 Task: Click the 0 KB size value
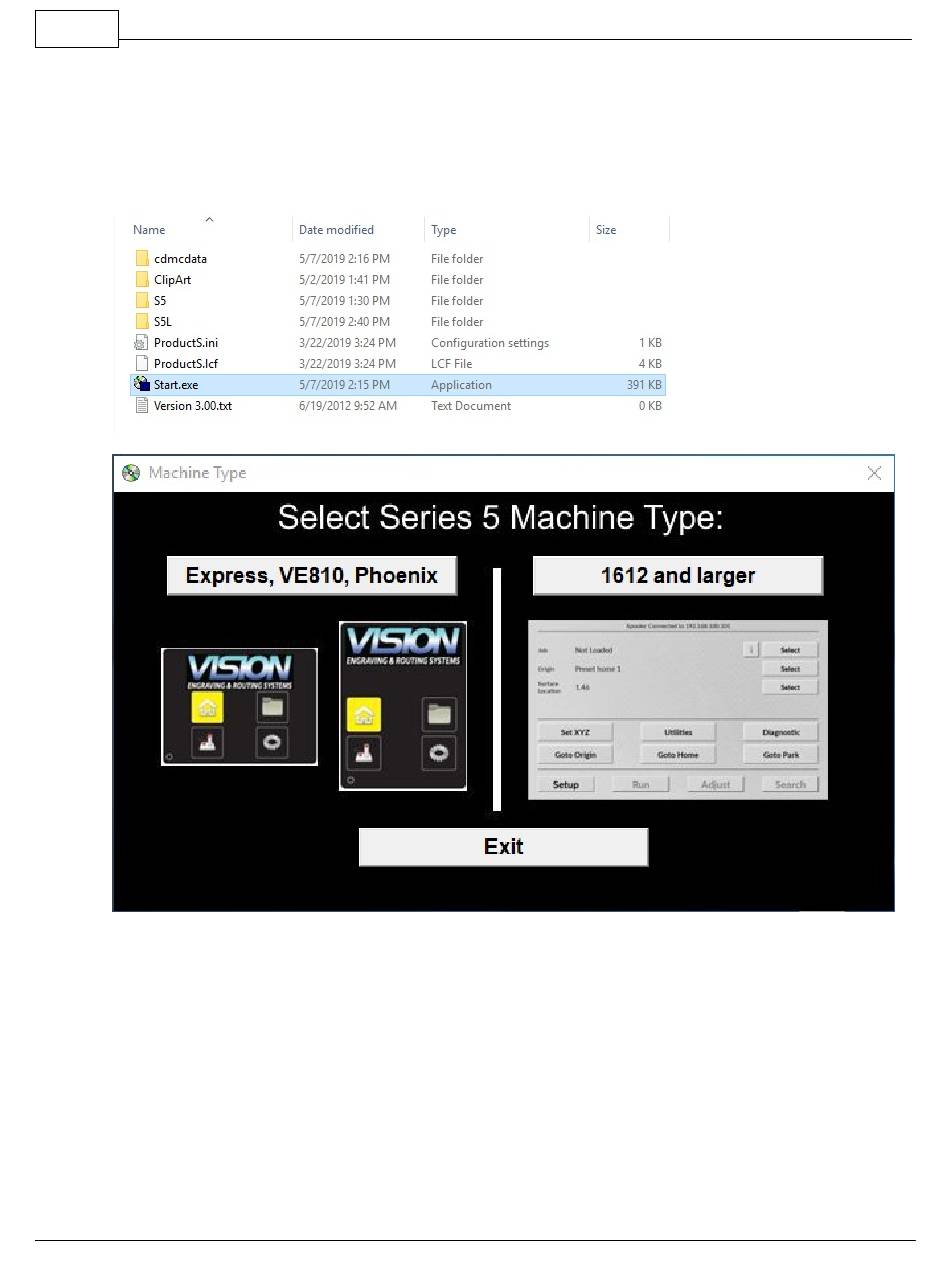click(650, 406)
